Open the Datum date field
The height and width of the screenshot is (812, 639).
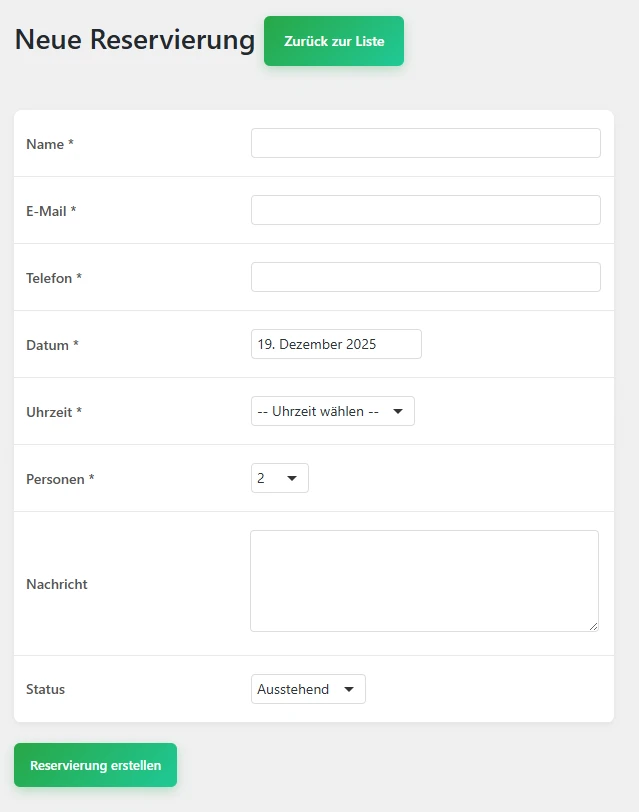[x=336, y=344]
